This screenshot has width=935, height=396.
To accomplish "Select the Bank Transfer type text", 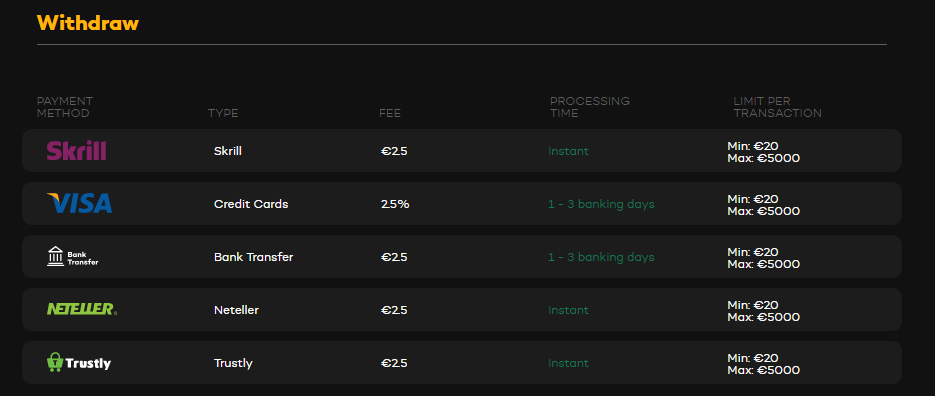I will point(253,257).
